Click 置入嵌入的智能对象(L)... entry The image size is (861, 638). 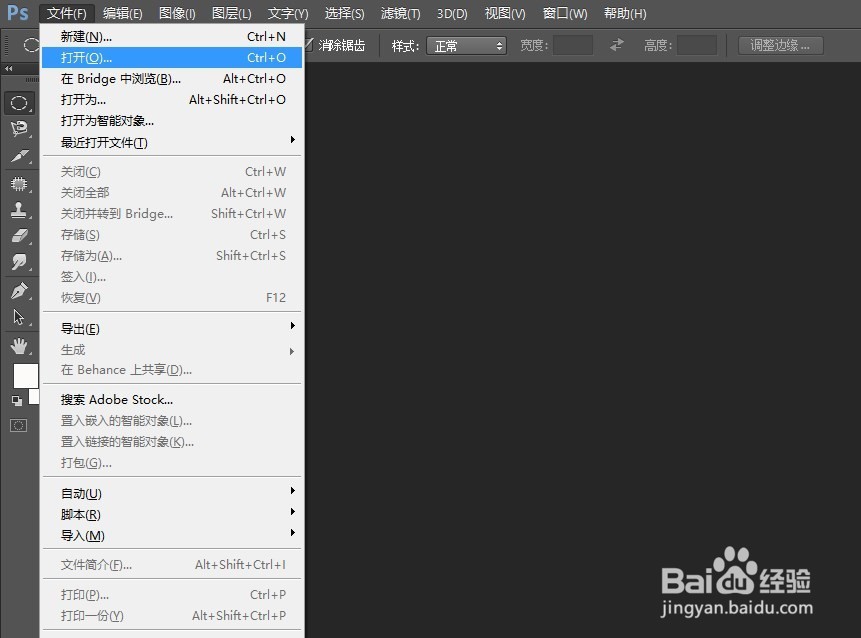click(x=172, y=421)
